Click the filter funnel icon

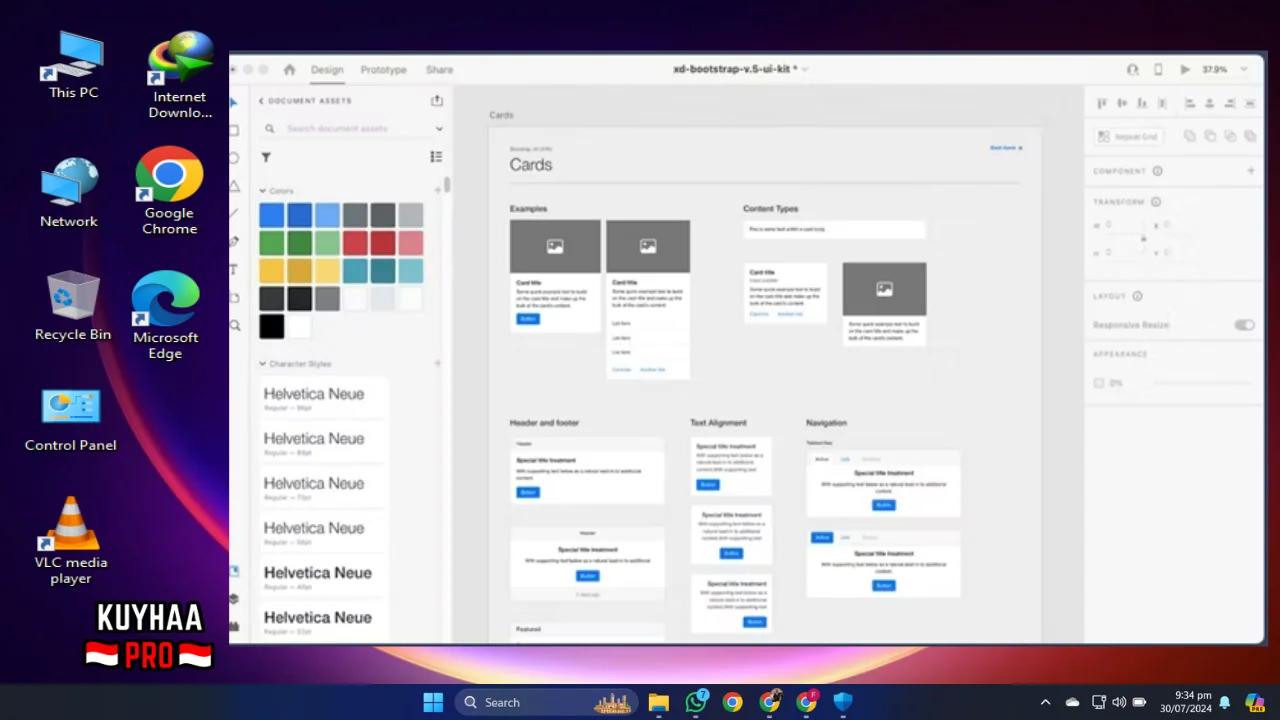click(x=266, y=157)
